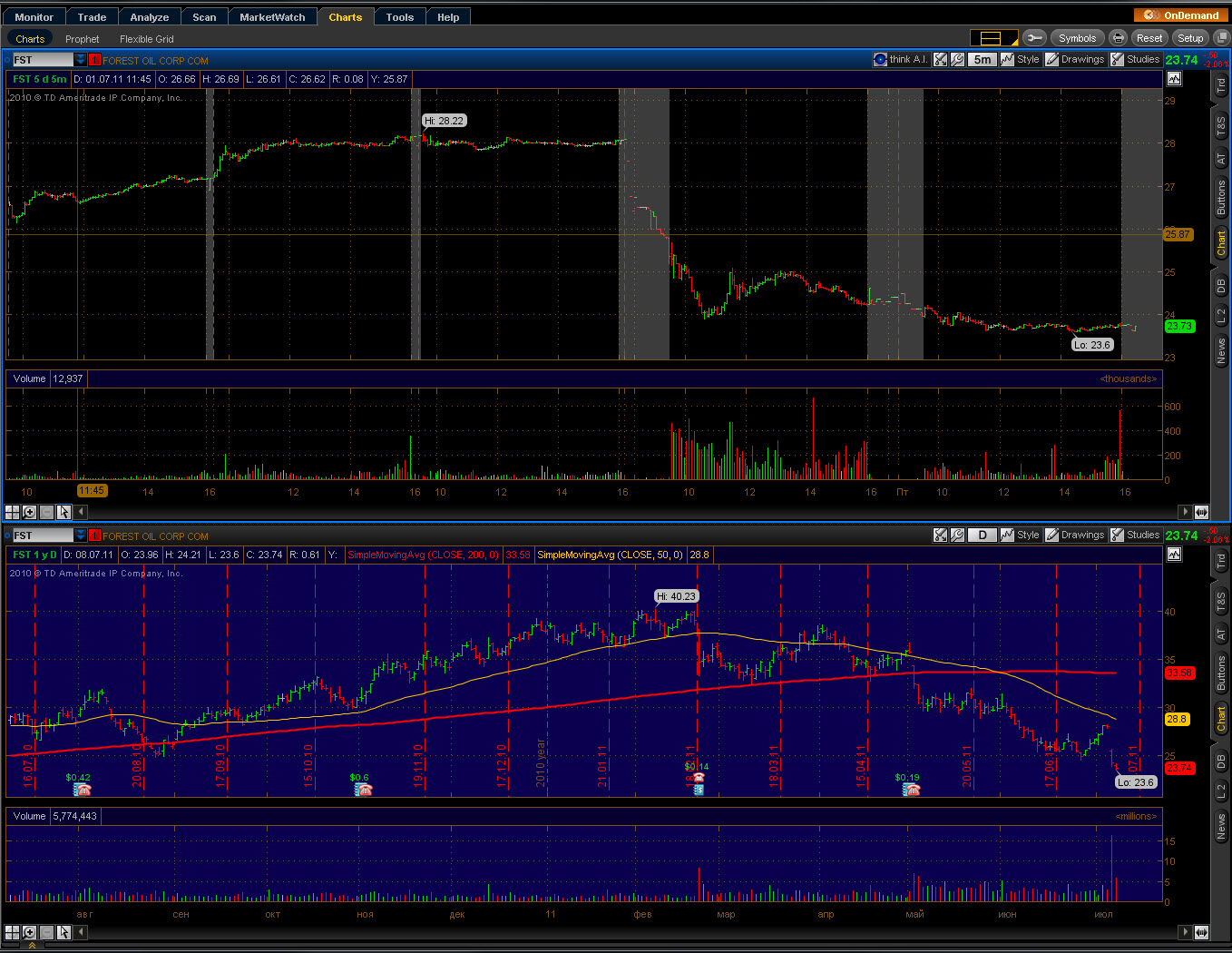The height and width of the screenshot is (953, 1232).
Task: Open the MarketWatch tab
Action: click(272, 16)
